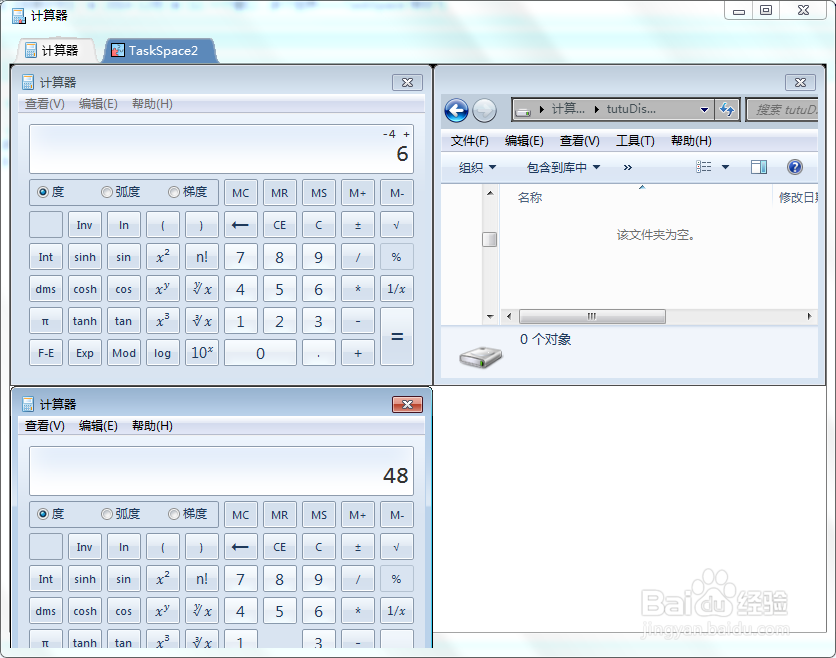The width and height of the screenshot is (836, 658).
Task: Click the Back arrow in Explorer window
Action: point(456,110)
